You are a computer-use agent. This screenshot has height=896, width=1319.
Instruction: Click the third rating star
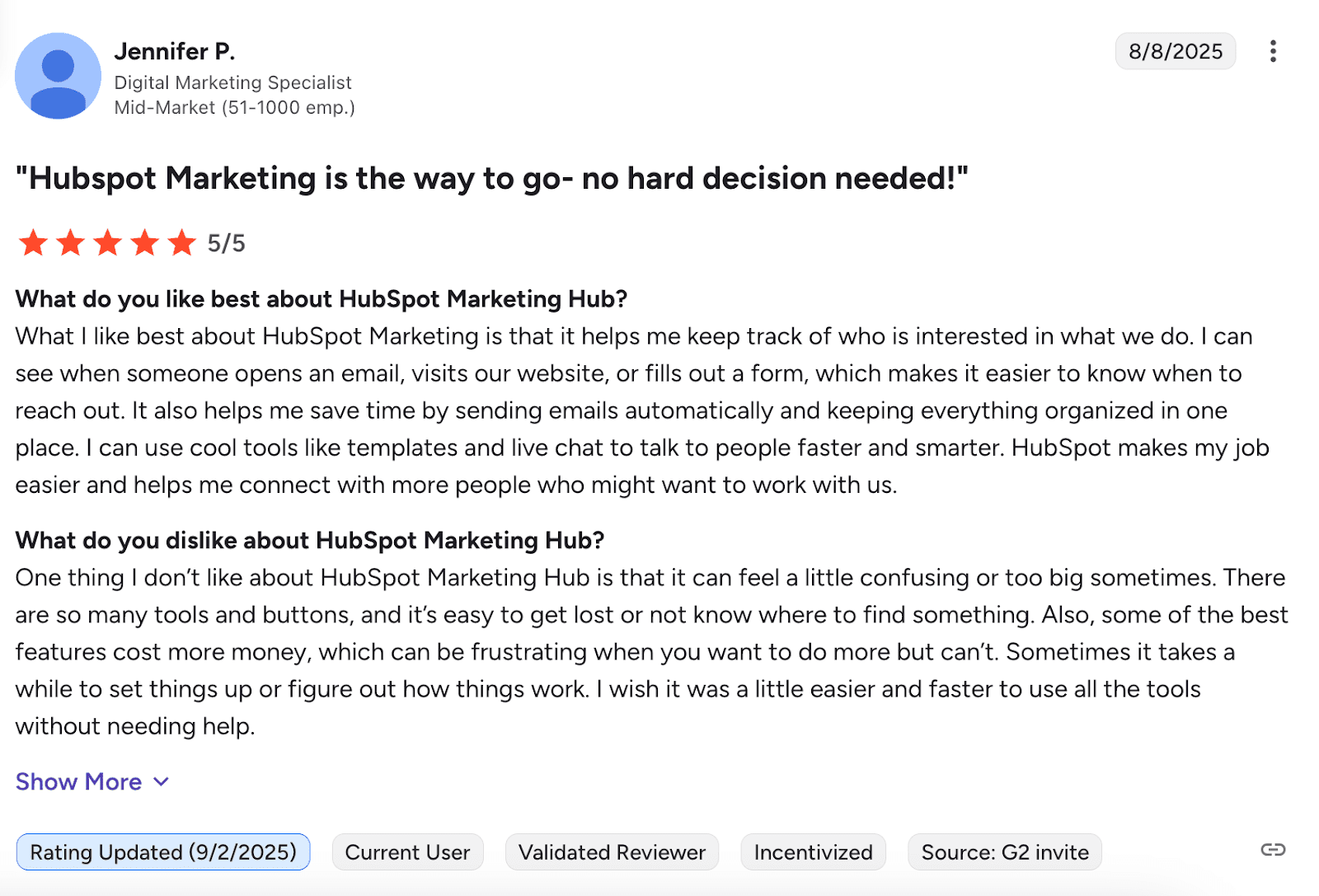tap(107, 243)
